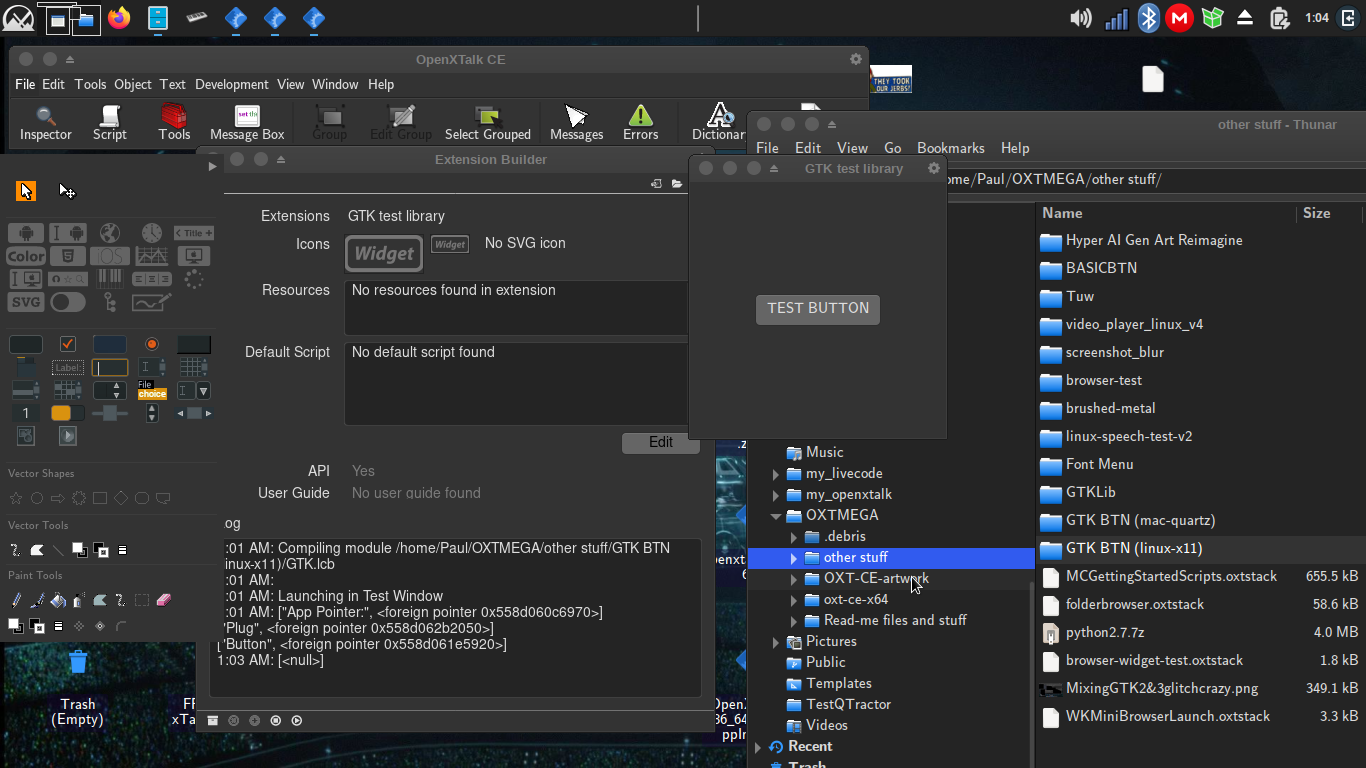1366x768 pixels.
Task: Pick the horizontal scrollbar control
Action: point(194,413)
